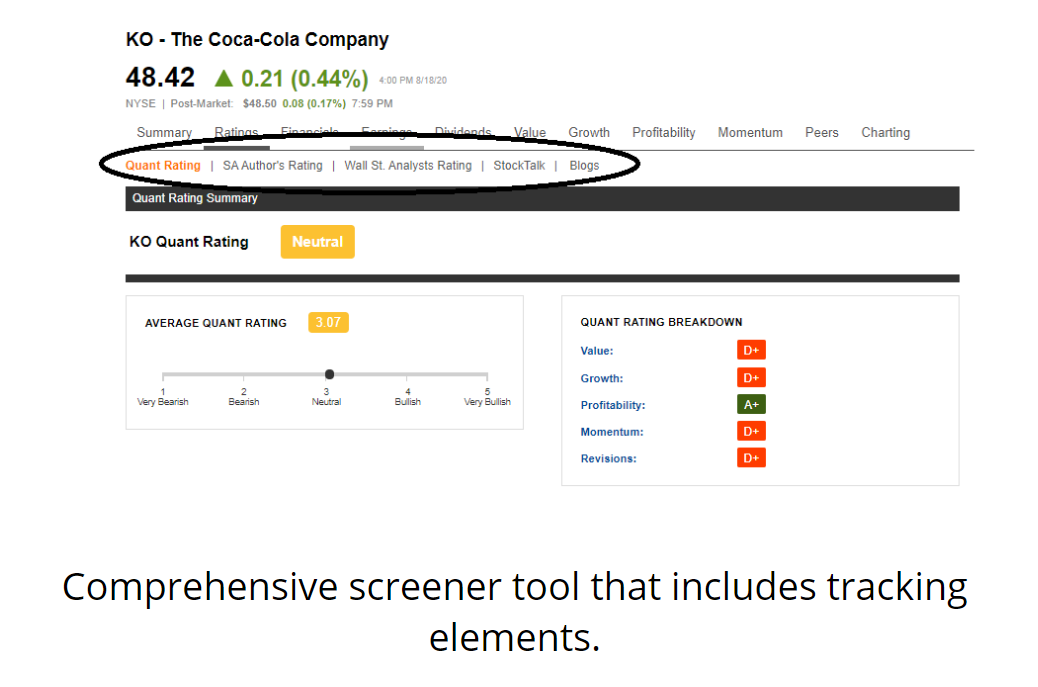Click the Very Bearish scale label
Screen dimensions: 1038x687
(x=163, y=402)
